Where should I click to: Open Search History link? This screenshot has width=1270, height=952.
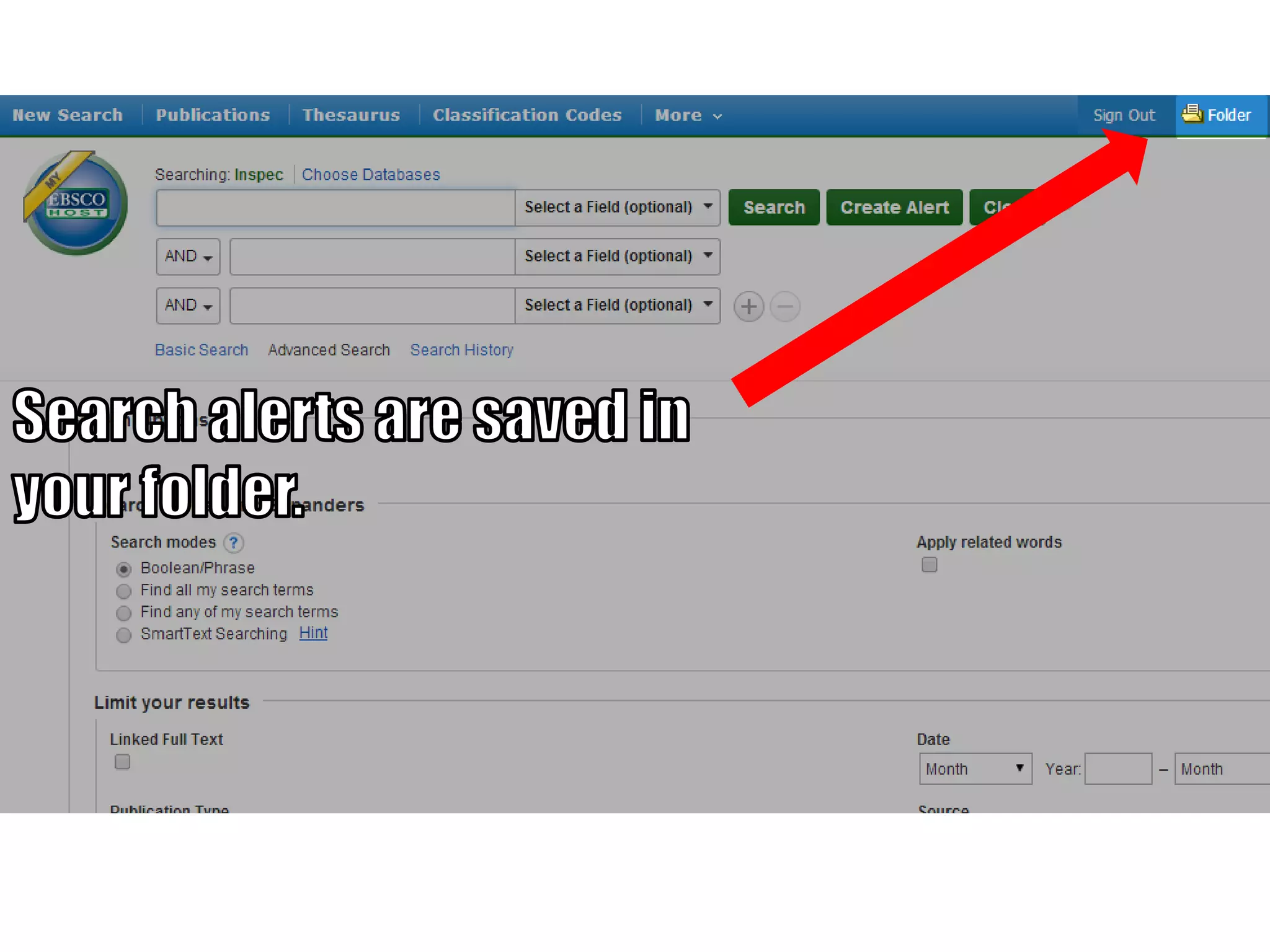point(462,350)
